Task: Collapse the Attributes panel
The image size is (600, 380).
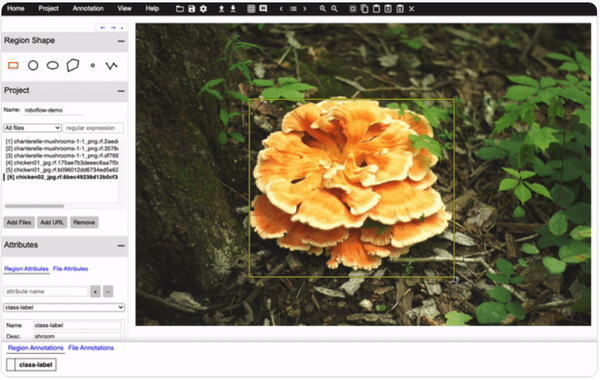Action: point(121,246)
